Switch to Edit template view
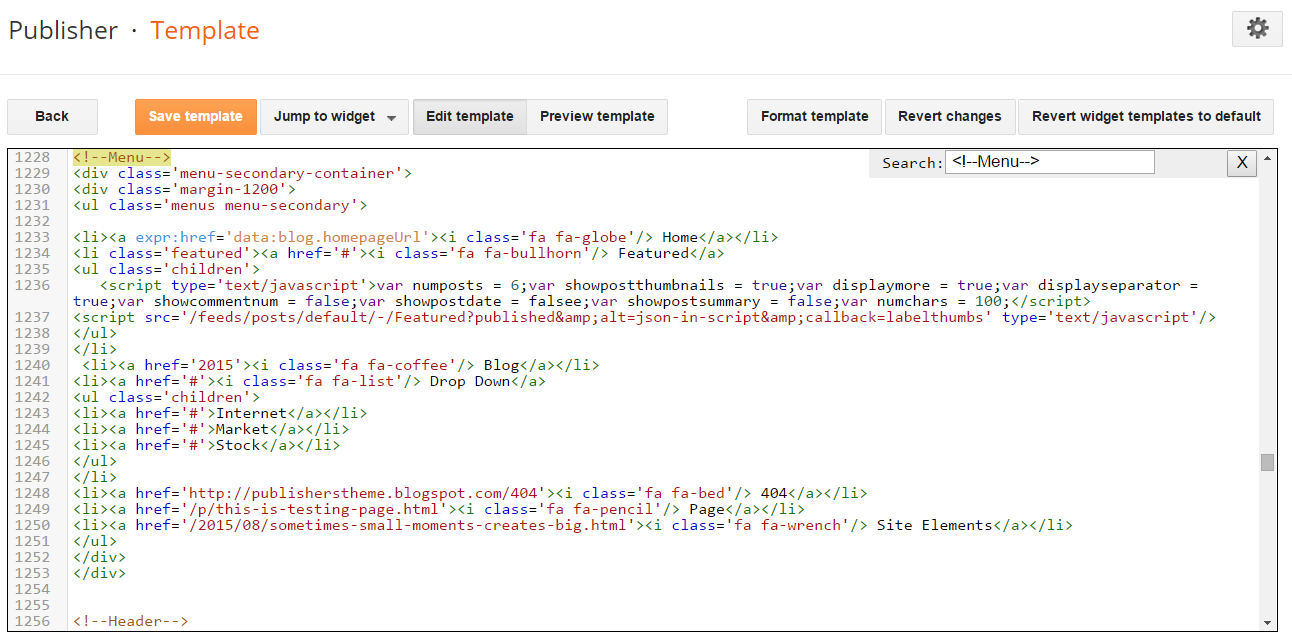 (x=470, y=117)
